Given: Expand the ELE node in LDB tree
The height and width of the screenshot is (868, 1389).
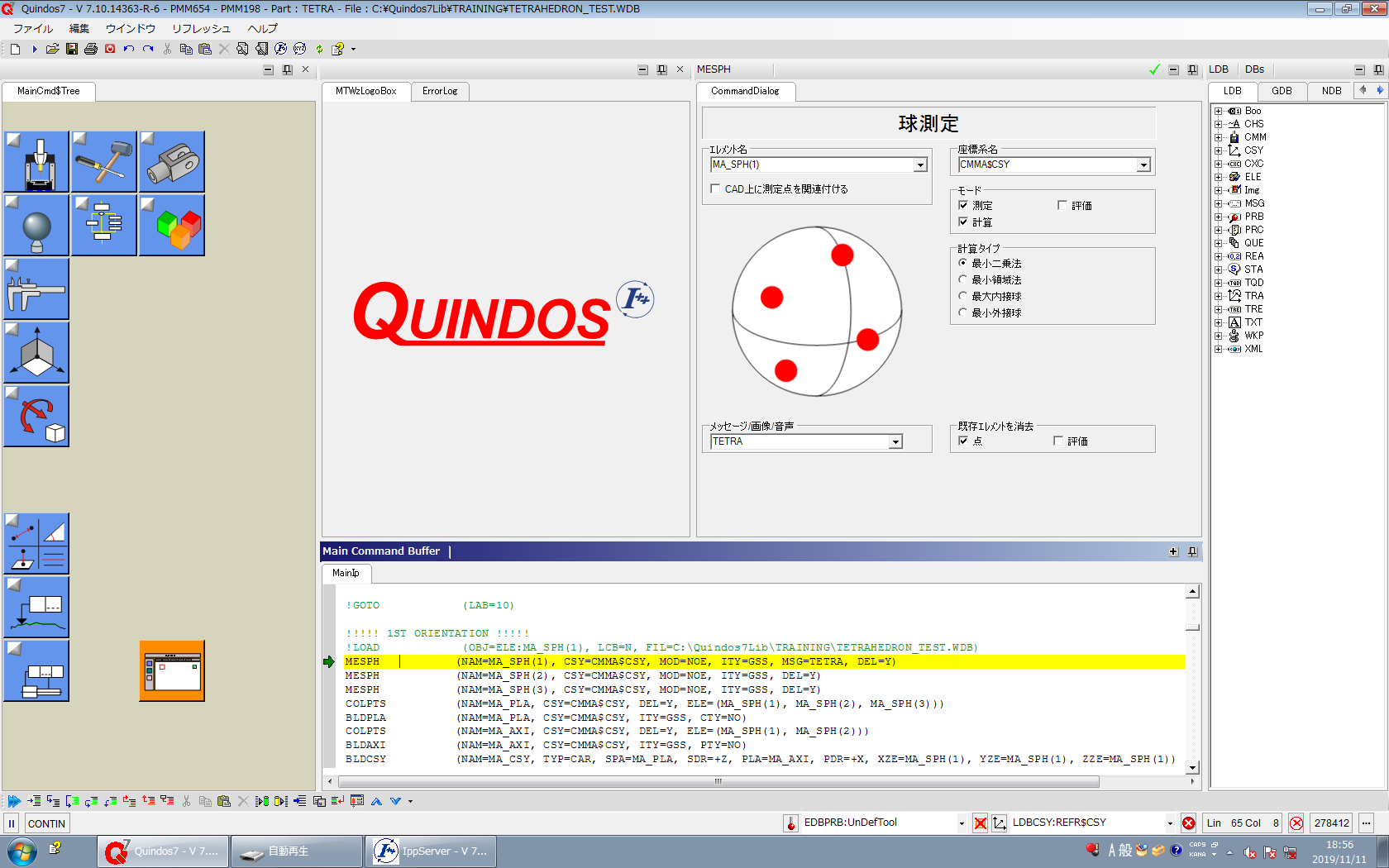Looking at the screenshot, I should [x=1218, y=177].
